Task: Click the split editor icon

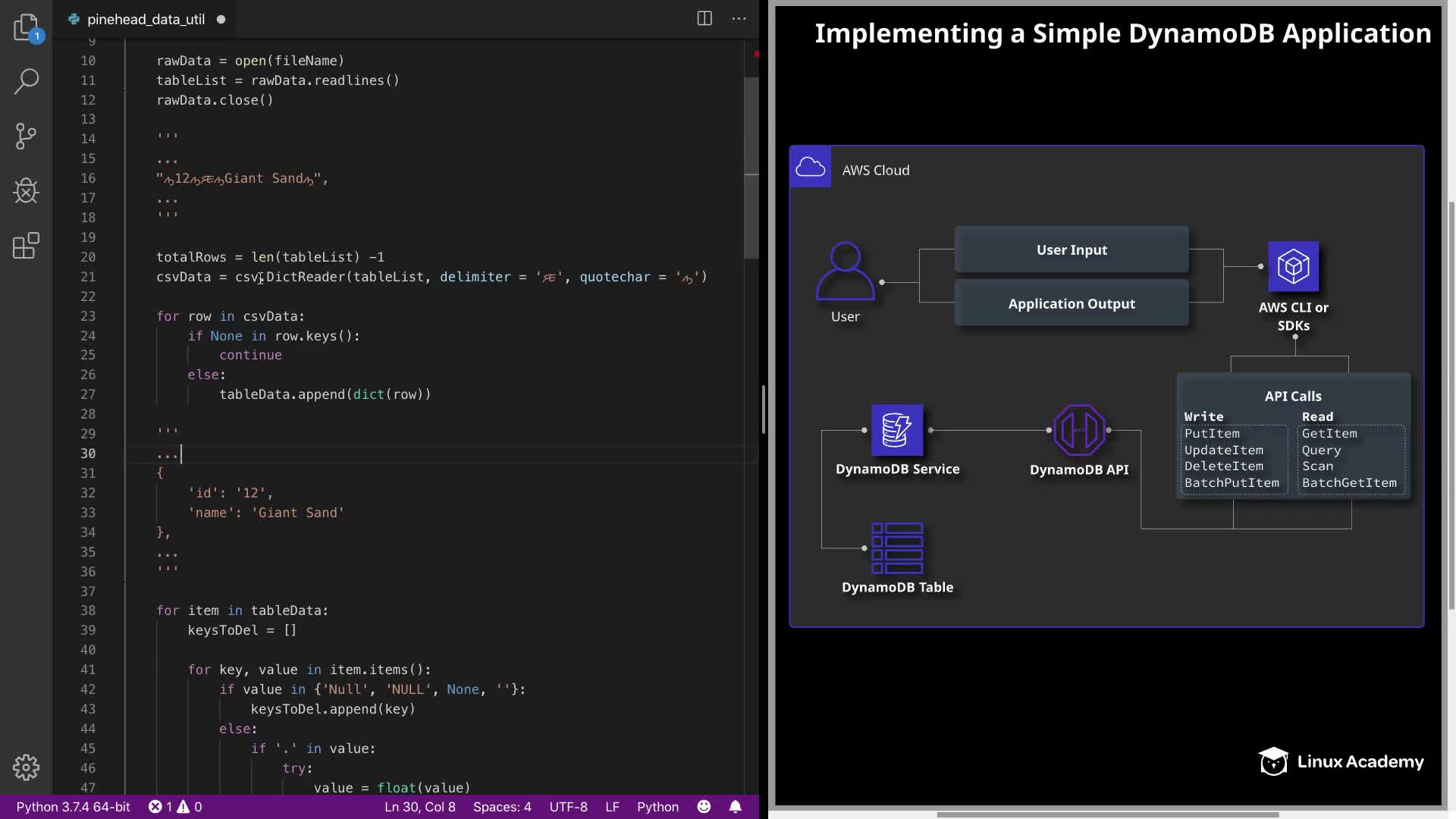Action: (x=704, y=19)
